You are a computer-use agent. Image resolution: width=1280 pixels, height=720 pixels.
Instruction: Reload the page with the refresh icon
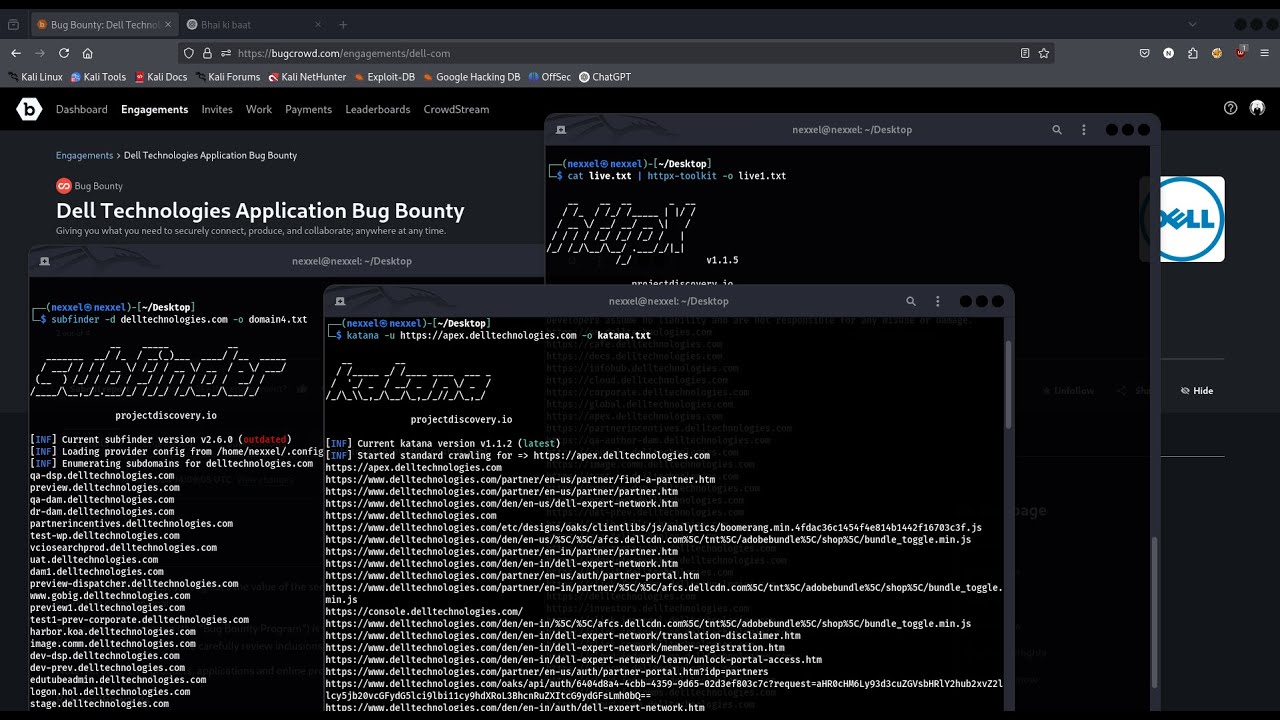(64, 53)
